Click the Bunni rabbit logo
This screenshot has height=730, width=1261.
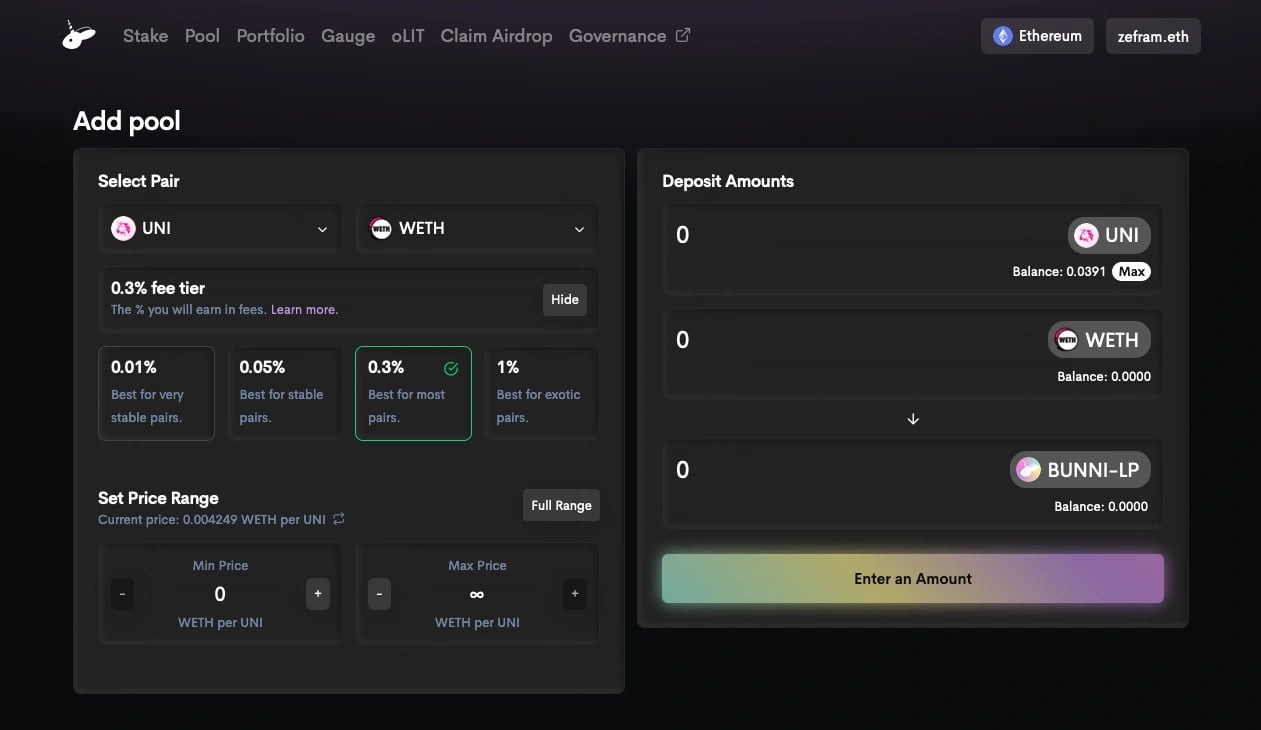point(78,35)
